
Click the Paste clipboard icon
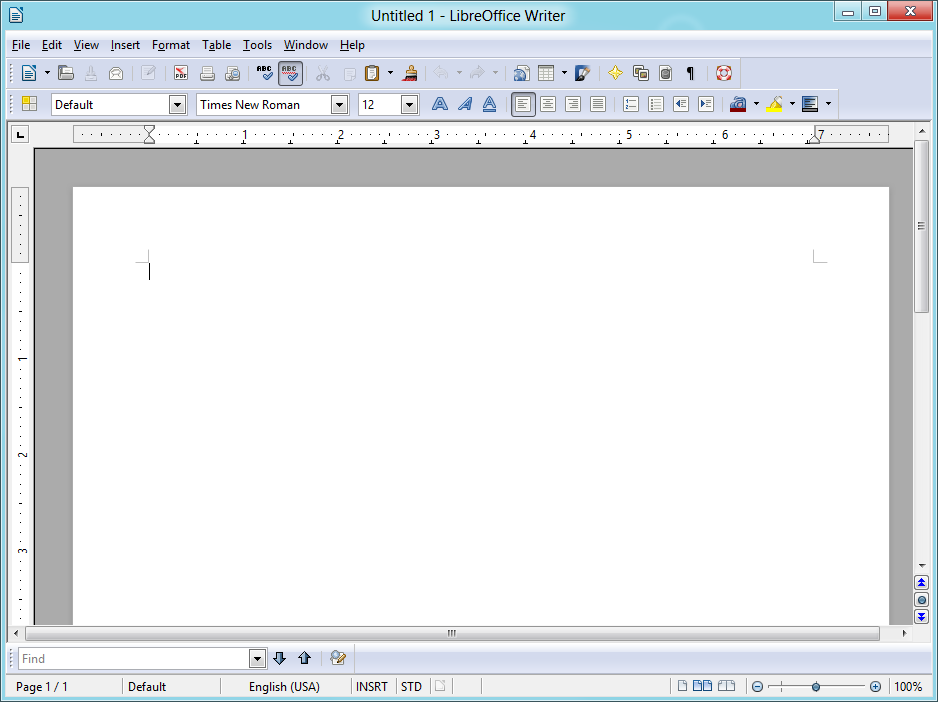coord(372,74)
